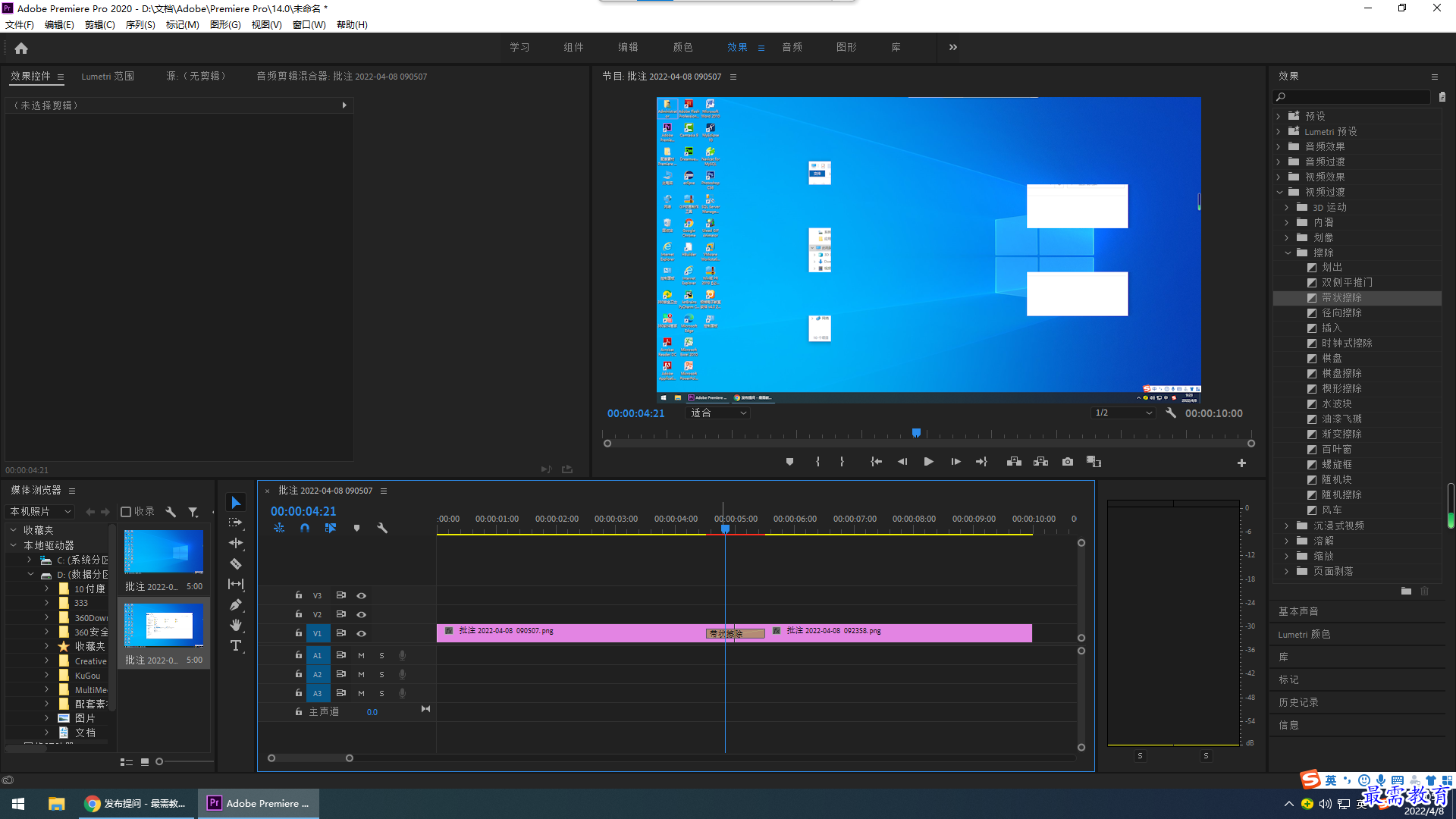Click the media browser thumbnail size slider

coord(159,761)
